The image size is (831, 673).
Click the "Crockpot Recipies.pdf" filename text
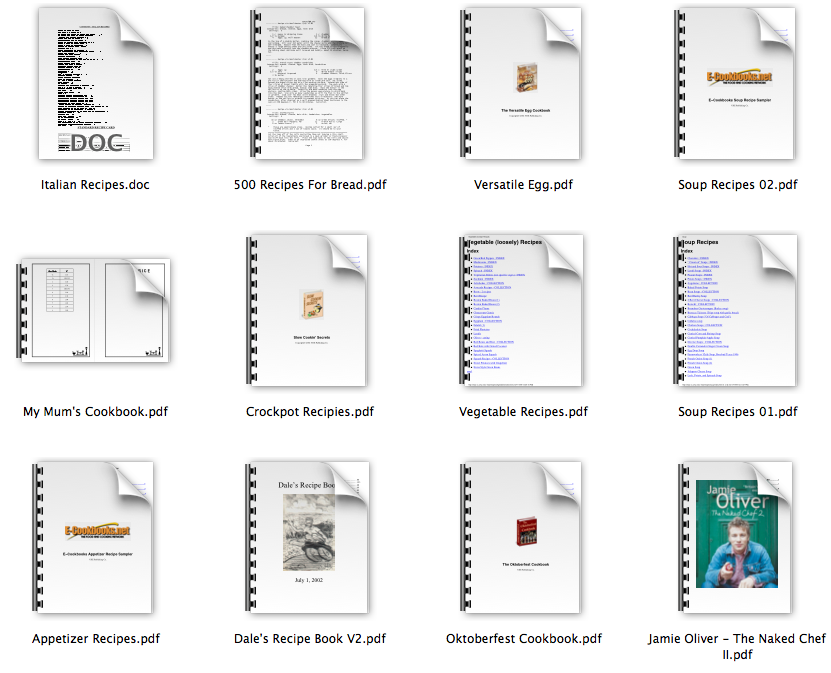[309, 412]
